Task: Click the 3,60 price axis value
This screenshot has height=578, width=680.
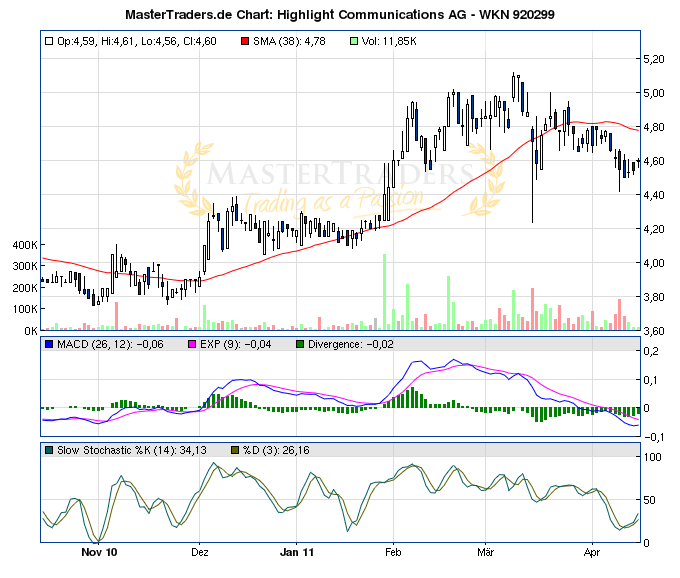Action: 654,331
